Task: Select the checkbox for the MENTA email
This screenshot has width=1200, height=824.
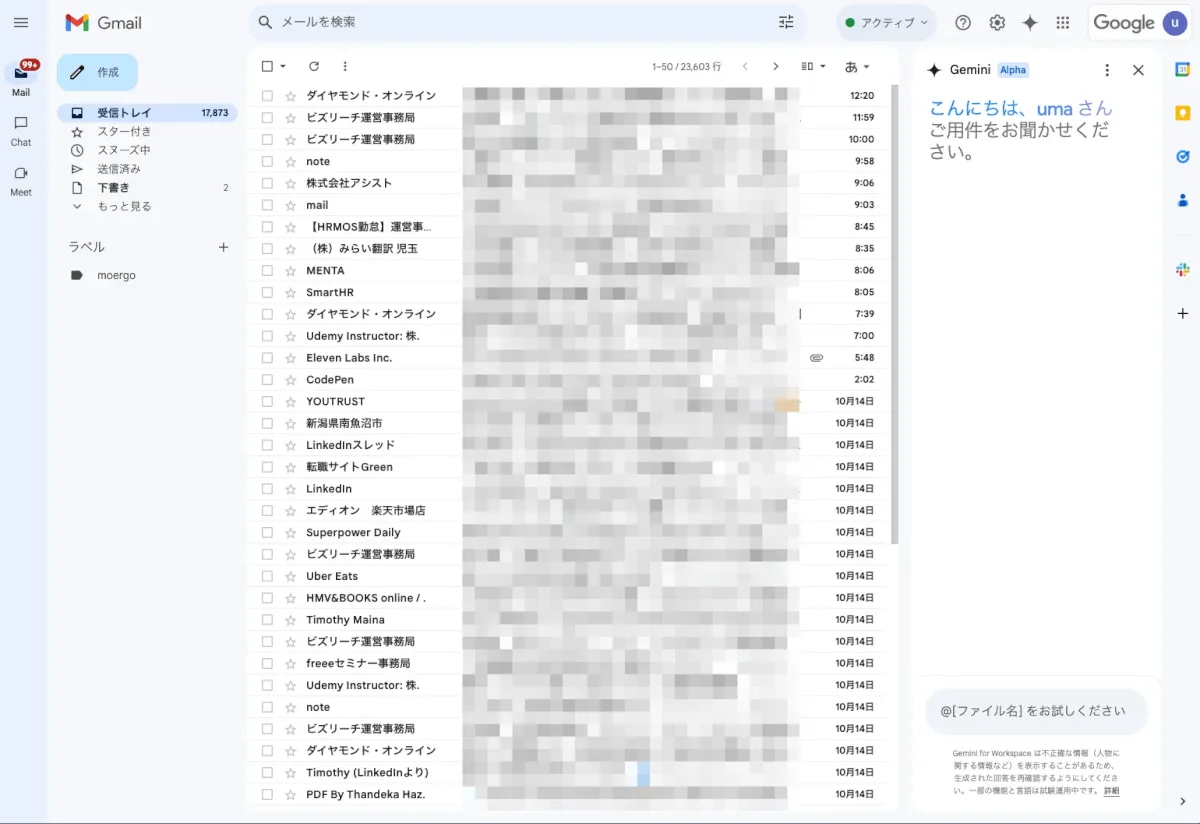Action: (267, 270)
